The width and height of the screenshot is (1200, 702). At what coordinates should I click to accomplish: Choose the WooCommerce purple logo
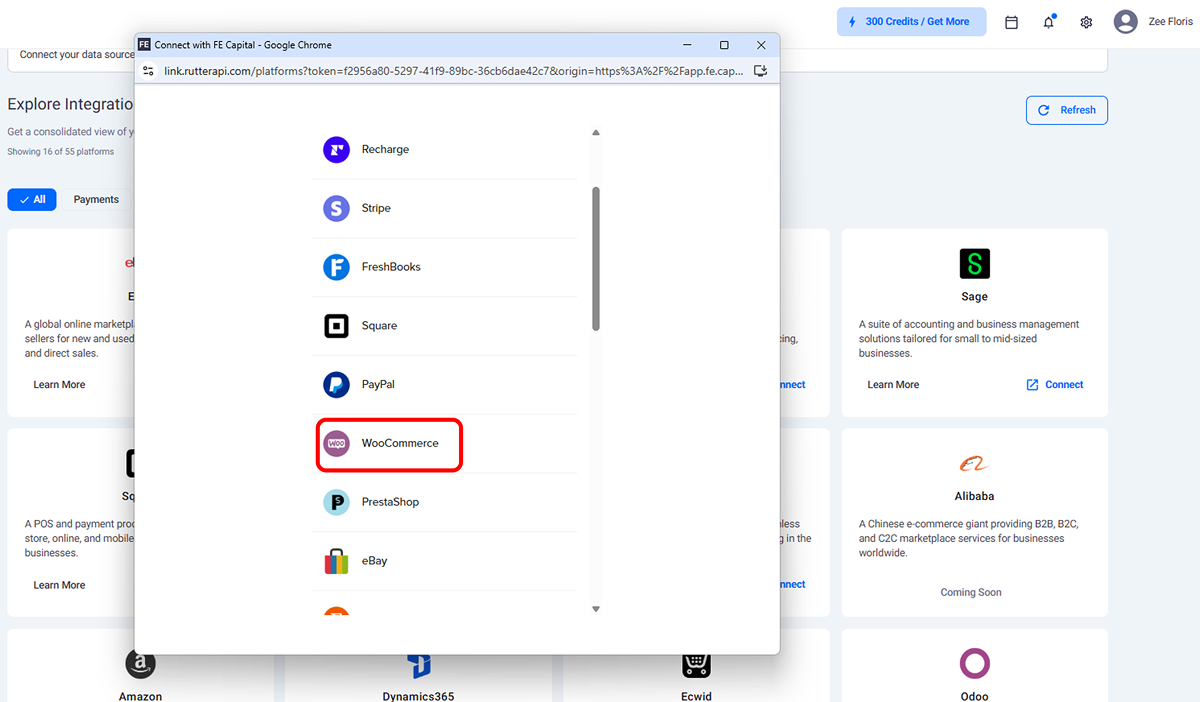tap(336, 443)
